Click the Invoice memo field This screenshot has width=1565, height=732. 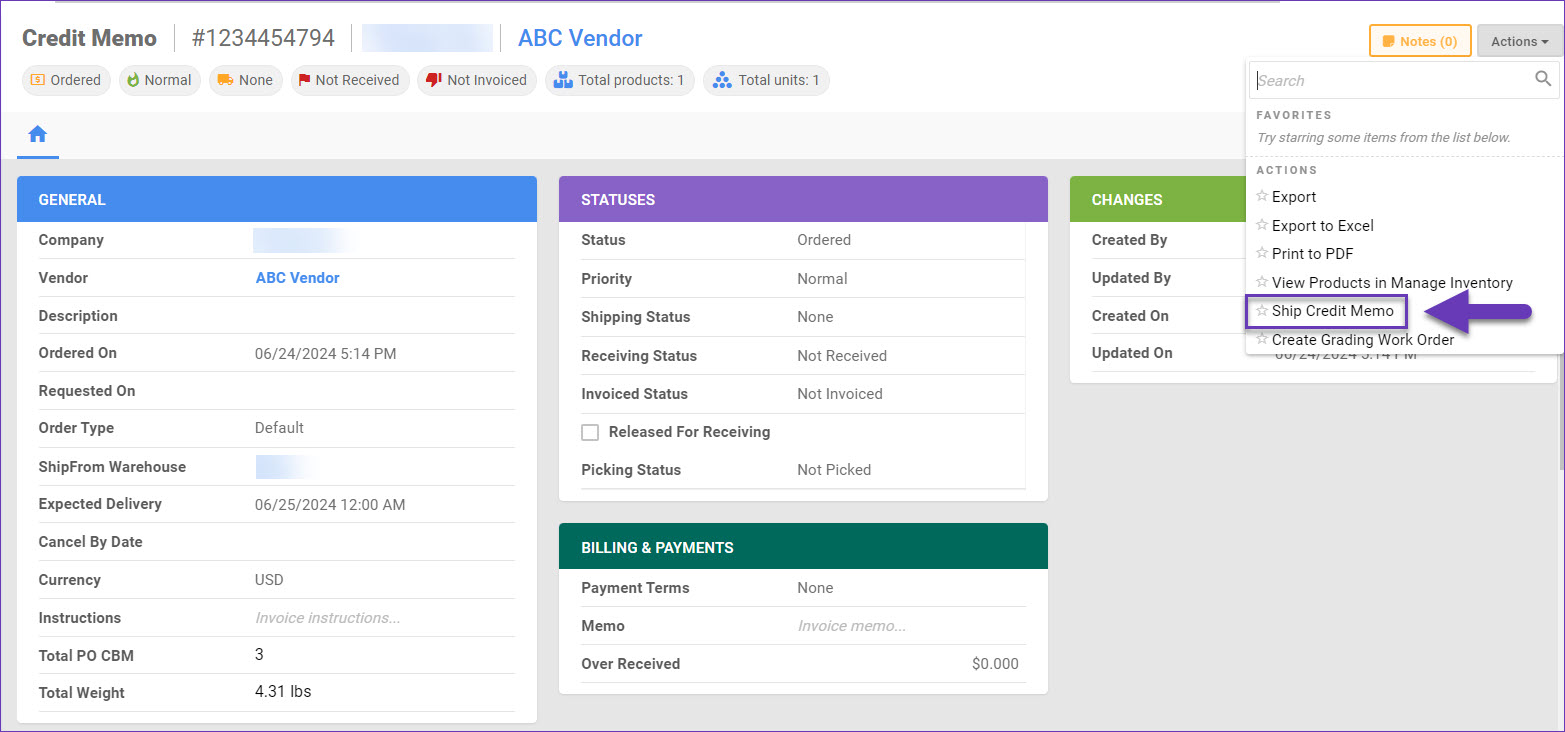[851, 626]
